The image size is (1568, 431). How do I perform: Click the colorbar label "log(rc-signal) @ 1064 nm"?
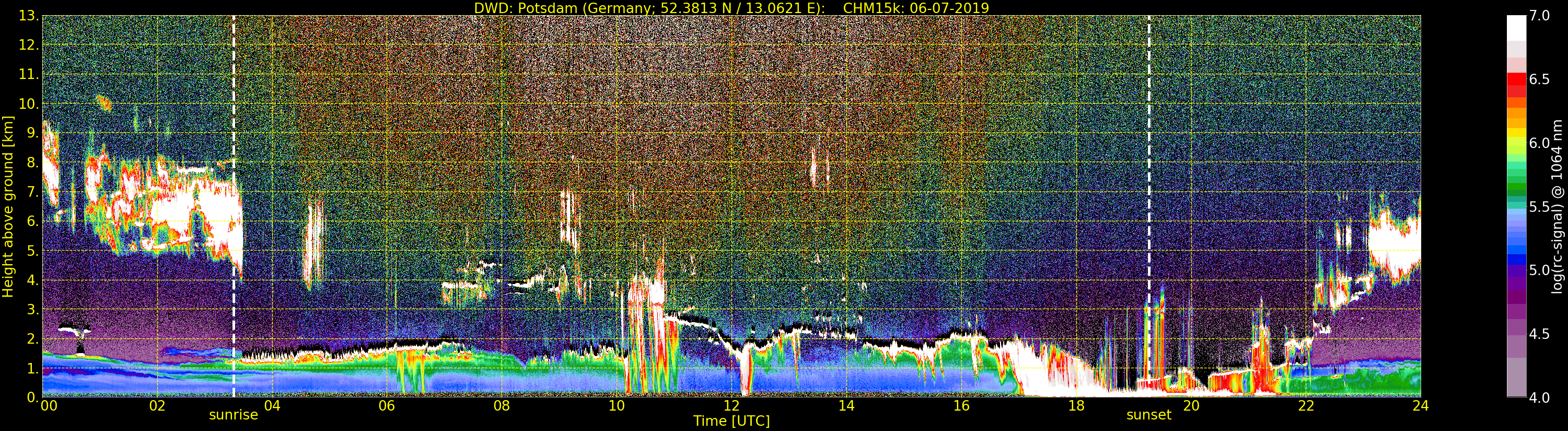coord(1557,207)
